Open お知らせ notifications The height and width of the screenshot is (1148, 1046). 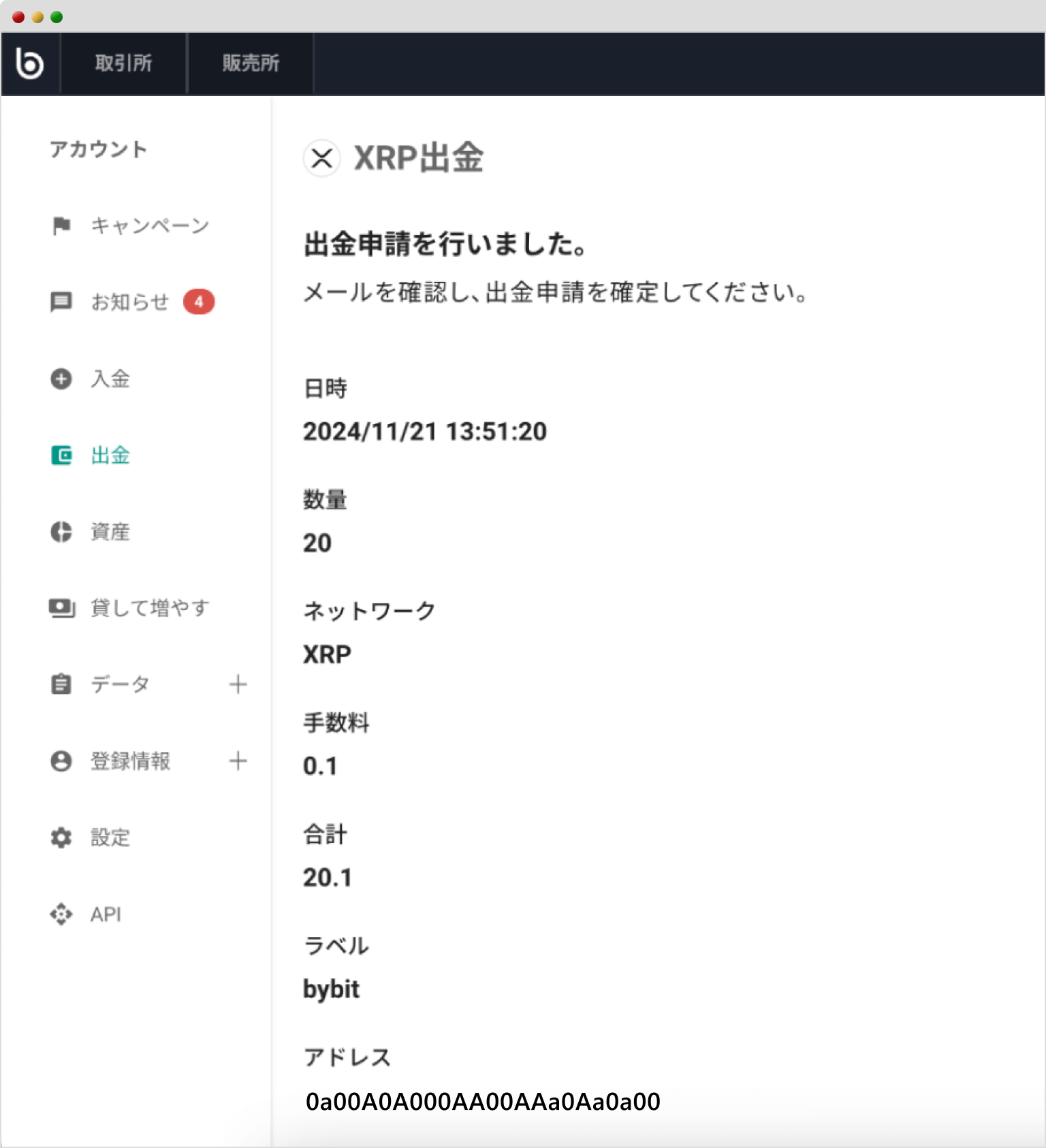129,302
